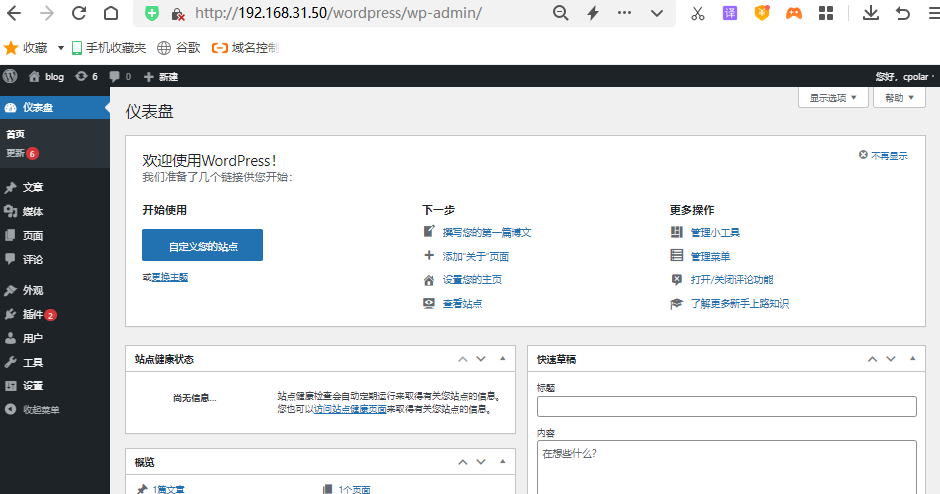Image resolution: width=940 pixels, height=494 pixels.
Task: Click 查看站点 link
Action: click(x=462, y=303)
